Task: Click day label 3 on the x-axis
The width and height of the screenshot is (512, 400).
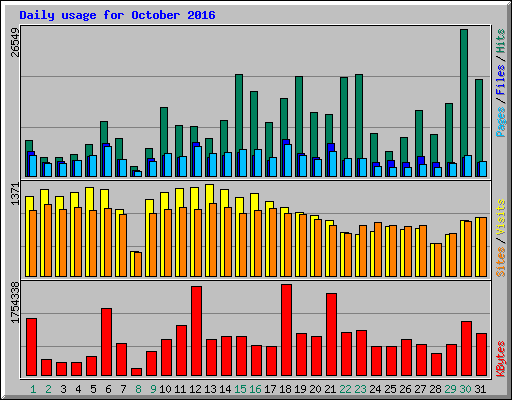Action: click(63, 389)
